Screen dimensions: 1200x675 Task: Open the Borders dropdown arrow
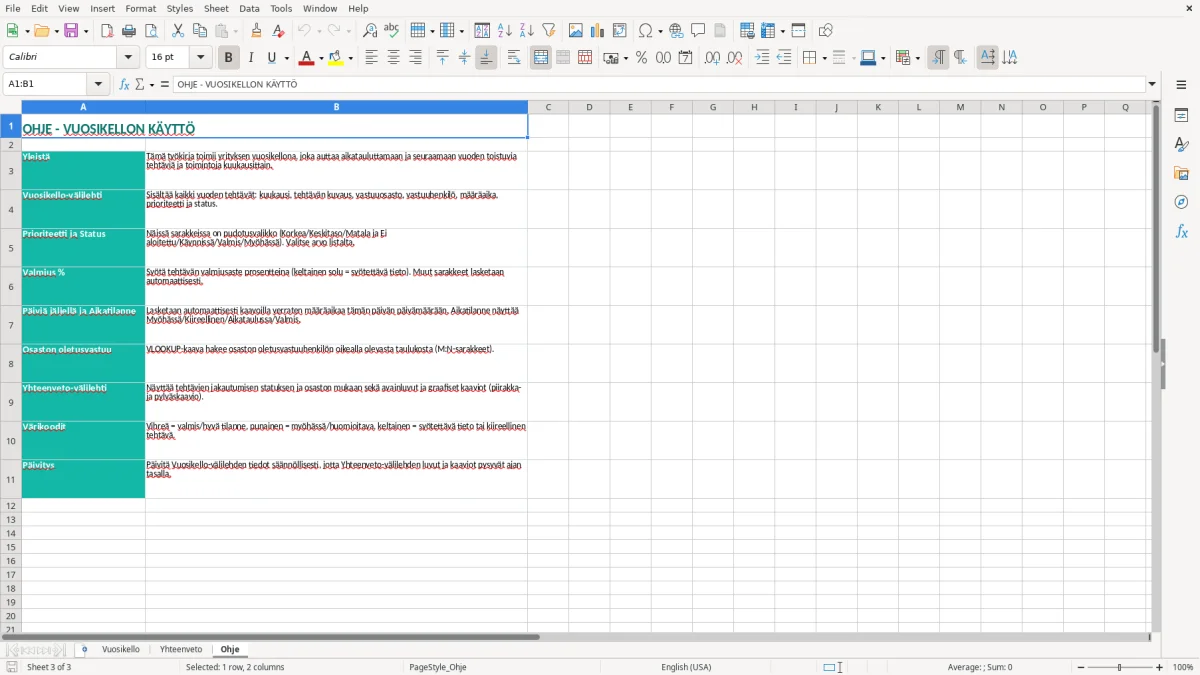(x=823, y=58)
